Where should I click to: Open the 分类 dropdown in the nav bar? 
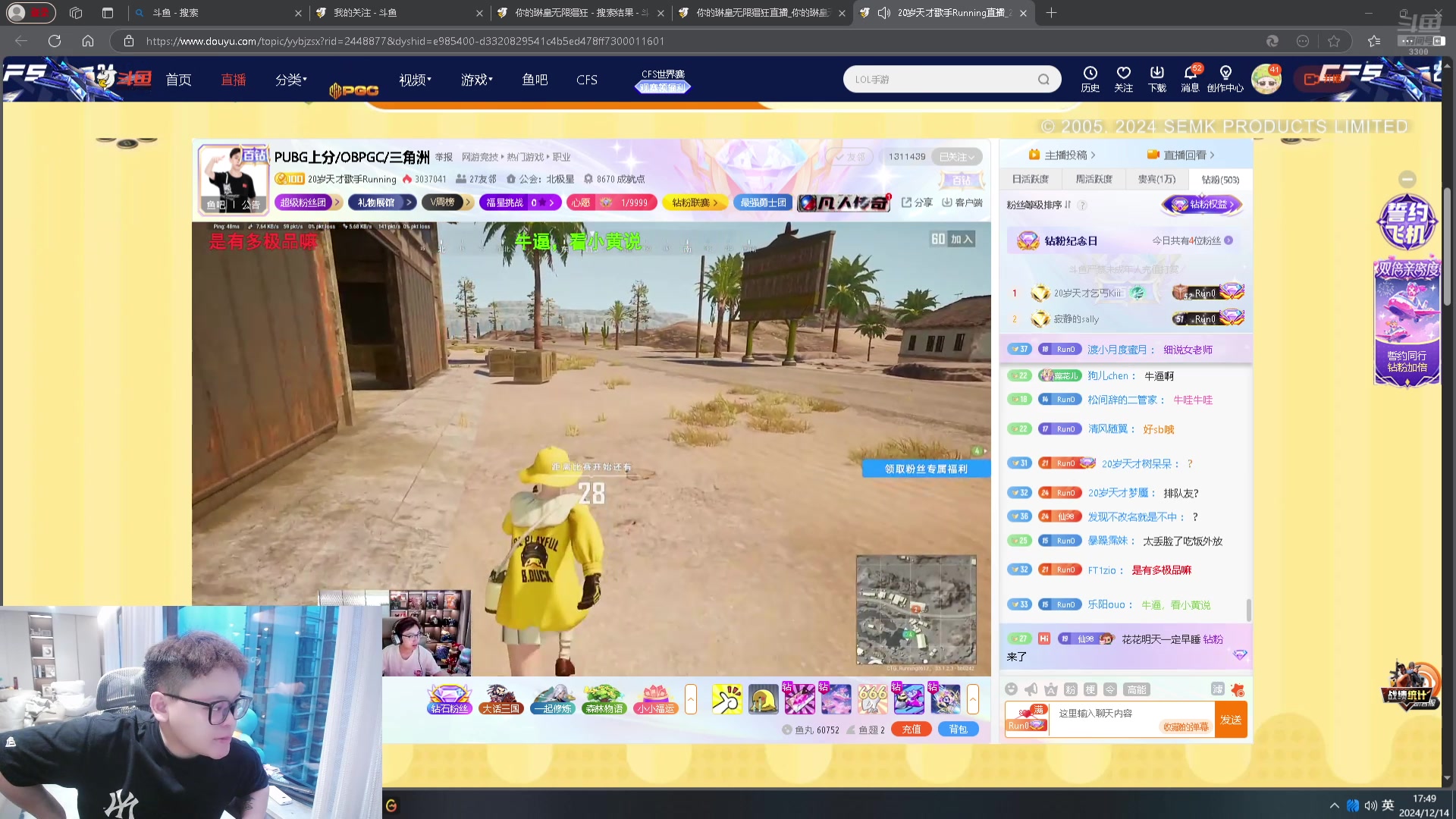coord(291,80)
